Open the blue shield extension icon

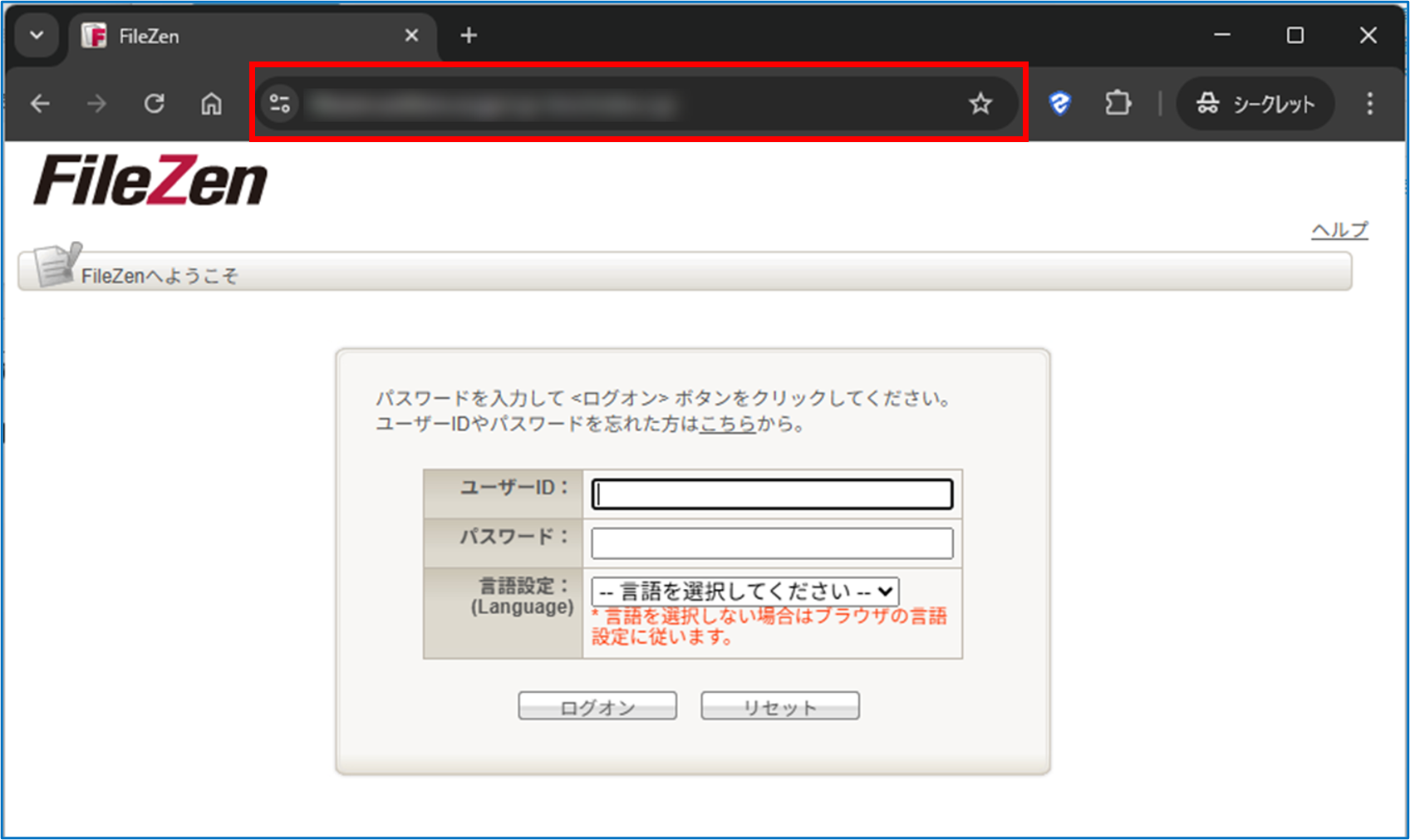click(1059, 104)
